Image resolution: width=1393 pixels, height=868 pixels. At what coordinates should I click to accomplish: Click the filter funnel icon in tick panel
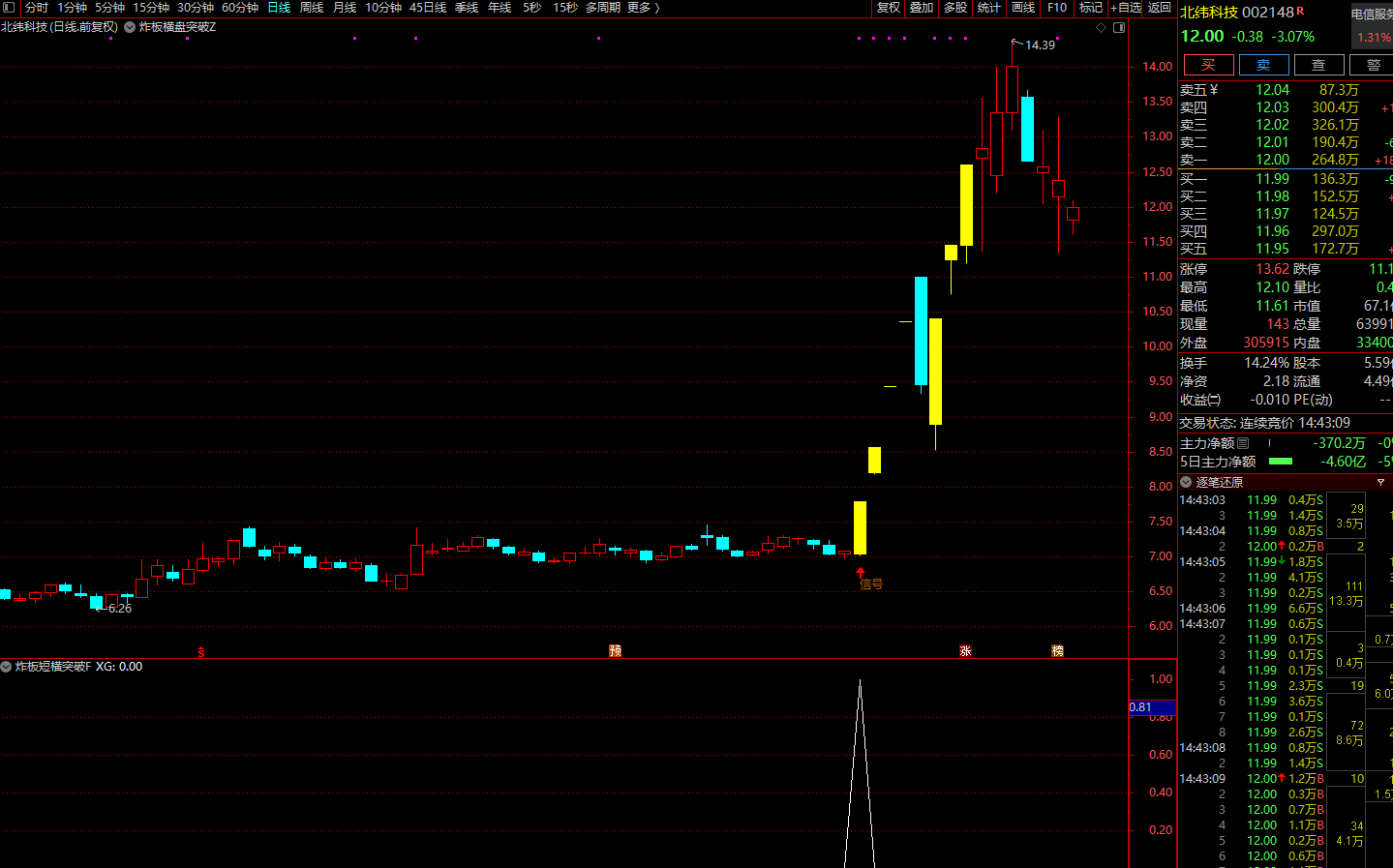[1380, 482]
